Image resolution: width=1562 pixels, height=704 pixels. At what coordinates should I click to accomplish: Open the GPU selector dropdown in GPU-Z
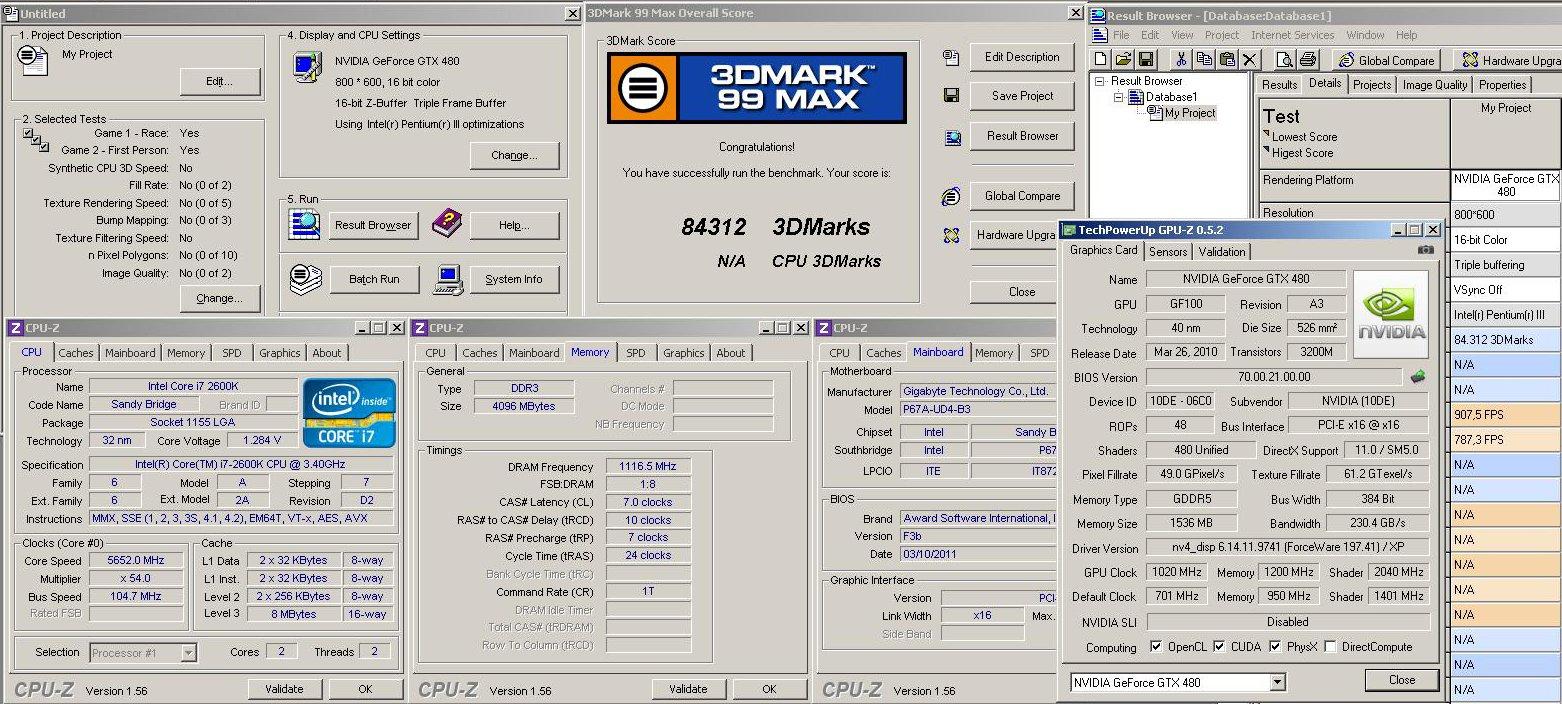pos(1277,682)
